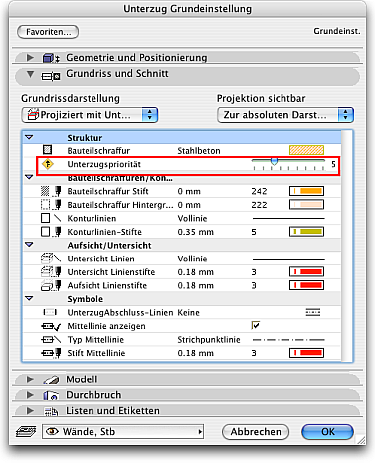Image resolution: width=375 pixels, height=463 pixels.
Task: Toggle the Konturlinien-Stifte checkbox
Action: (x=45, y=232)
